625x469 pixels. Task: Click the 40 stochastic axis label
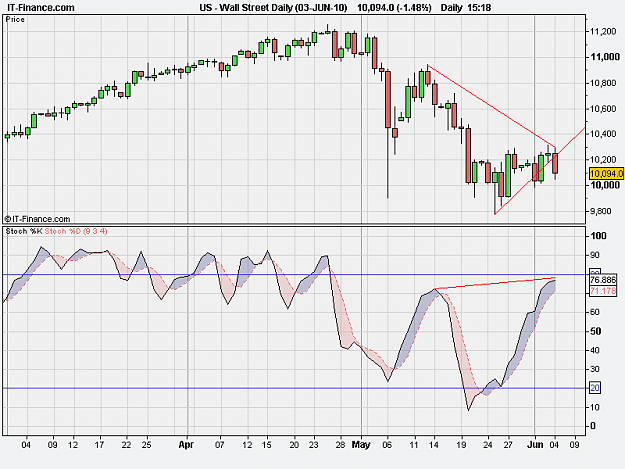[x=595, y=350]
